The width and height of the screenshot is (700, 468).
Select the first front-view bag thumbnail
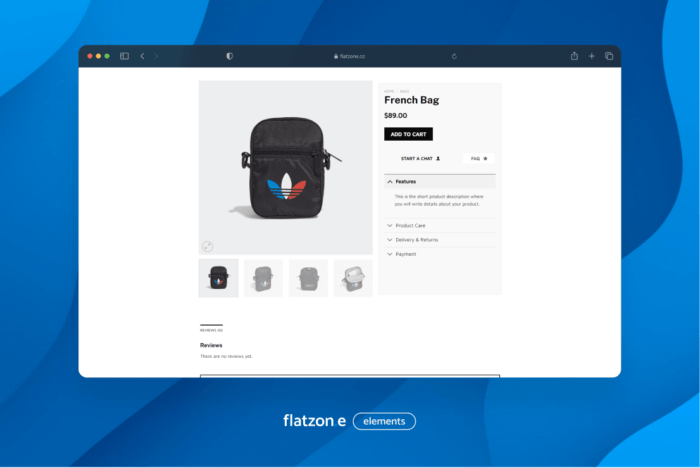[x=218, y=278]
